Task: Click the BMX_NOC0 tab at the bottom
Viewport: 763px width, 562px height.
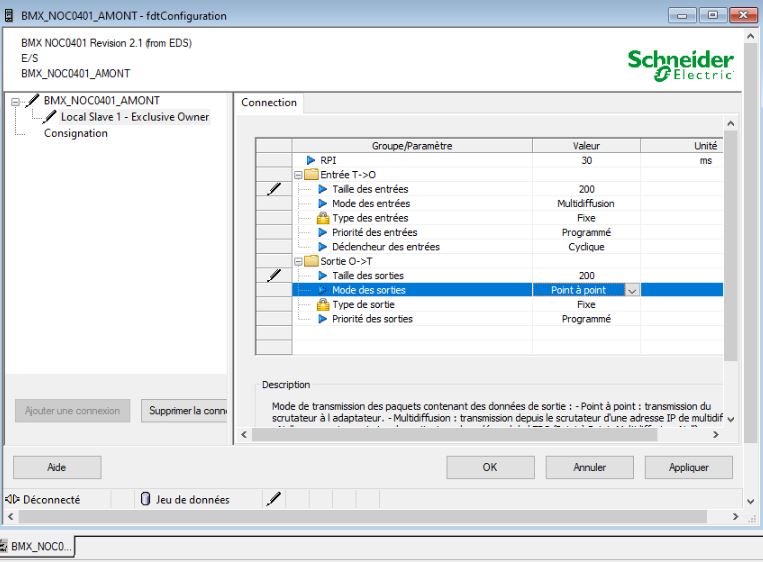Action: [42, 544]
